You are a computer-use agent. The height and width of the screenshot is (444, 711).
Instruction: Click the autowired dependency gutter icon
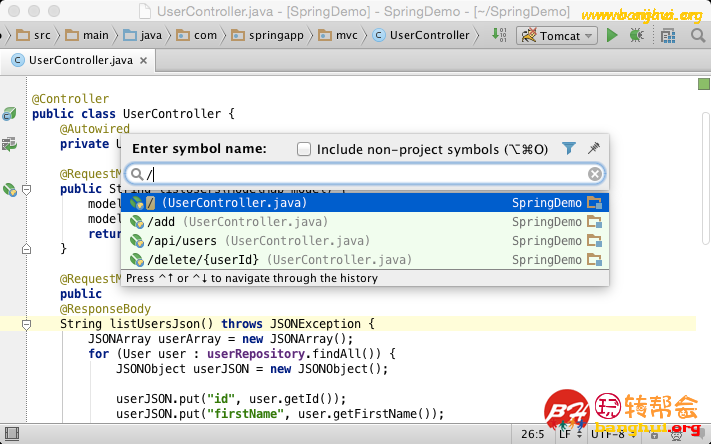[9, 144]
